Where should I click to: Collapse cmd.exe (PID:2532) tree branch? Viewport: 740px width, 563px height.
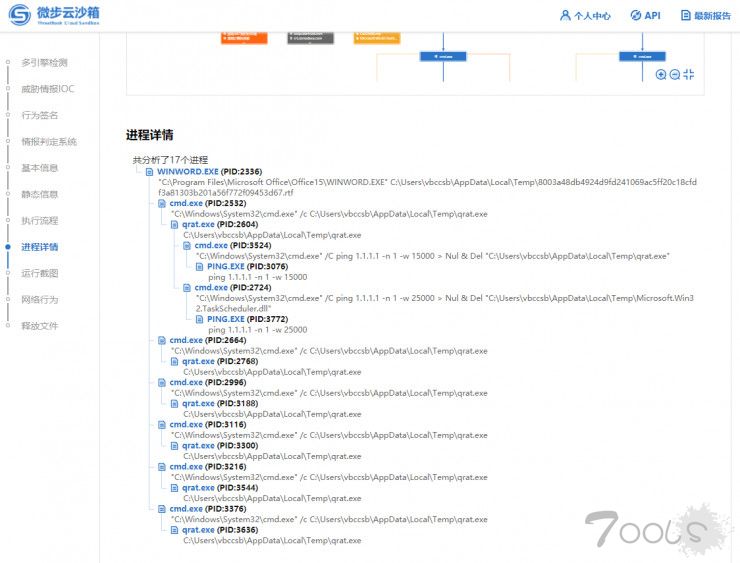[x=163, y=203]
